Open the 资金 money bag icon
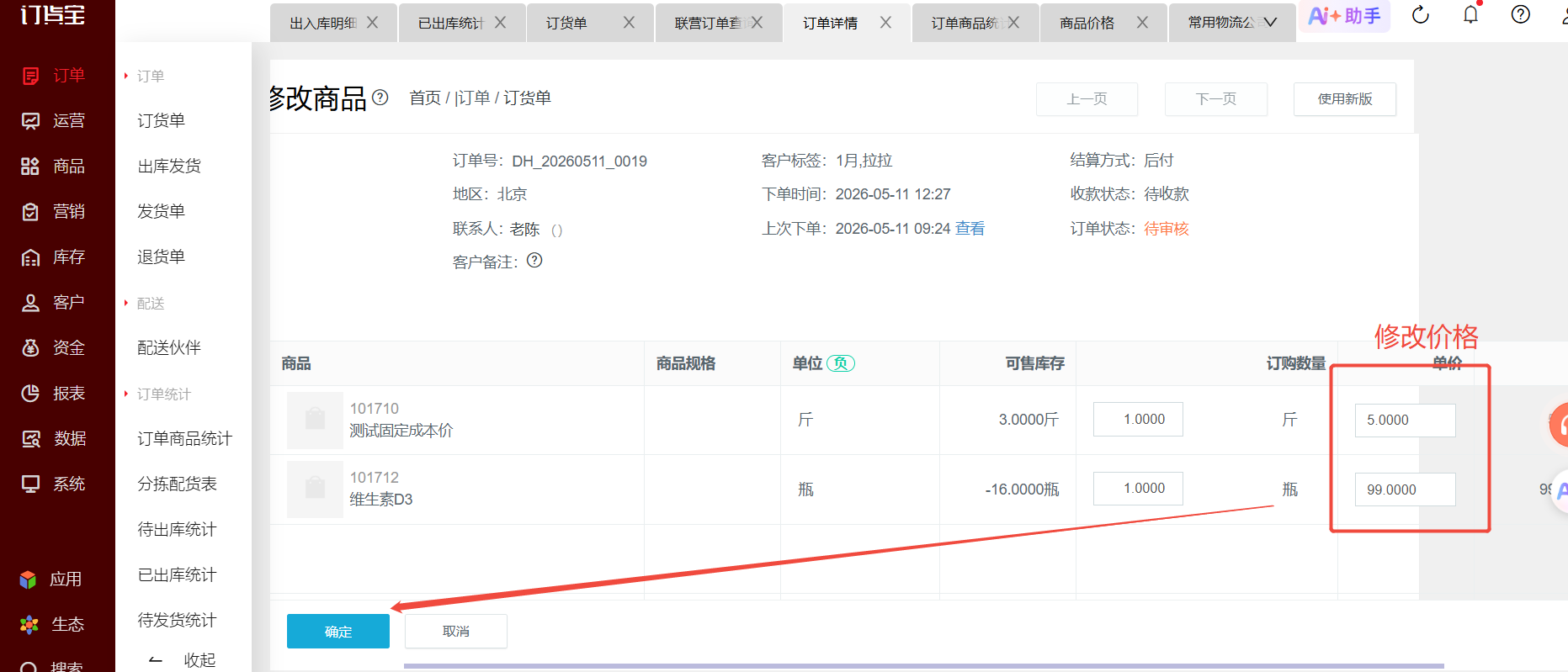The width and height of the screenshot is (1568, 672). (x=30, y=348)
